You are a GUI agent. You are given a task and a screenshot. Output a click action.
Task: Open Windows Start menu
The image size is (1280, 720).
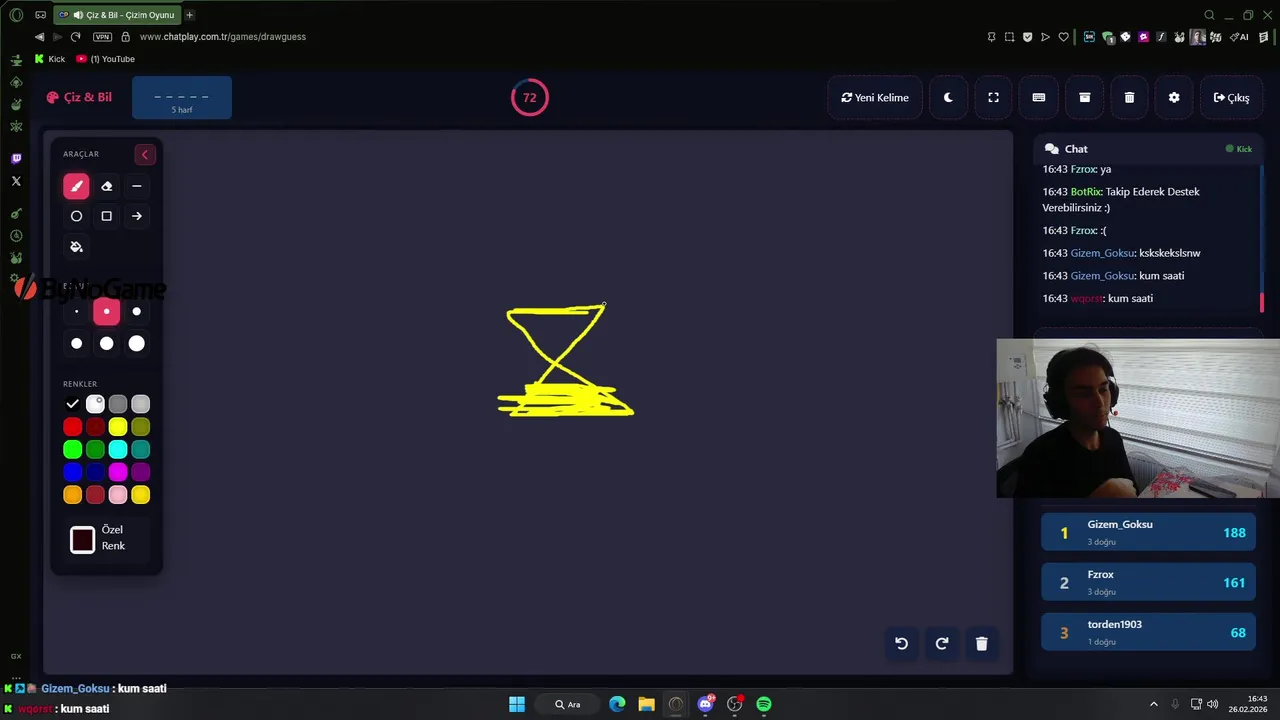[x=517, y=704]
